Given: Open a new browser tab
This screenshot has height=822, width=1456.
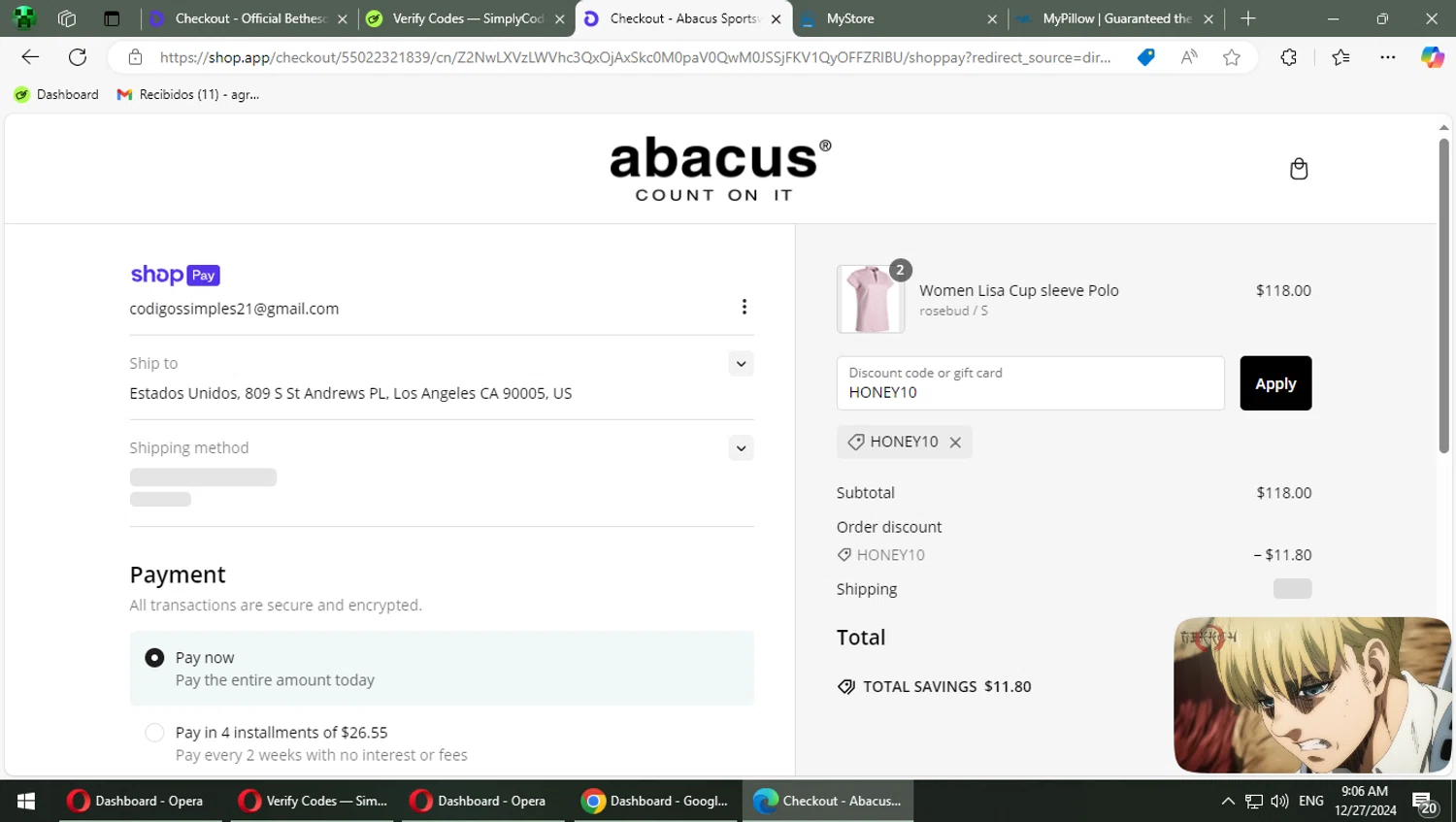Looking at the screenshot, I should [1248, 18].
